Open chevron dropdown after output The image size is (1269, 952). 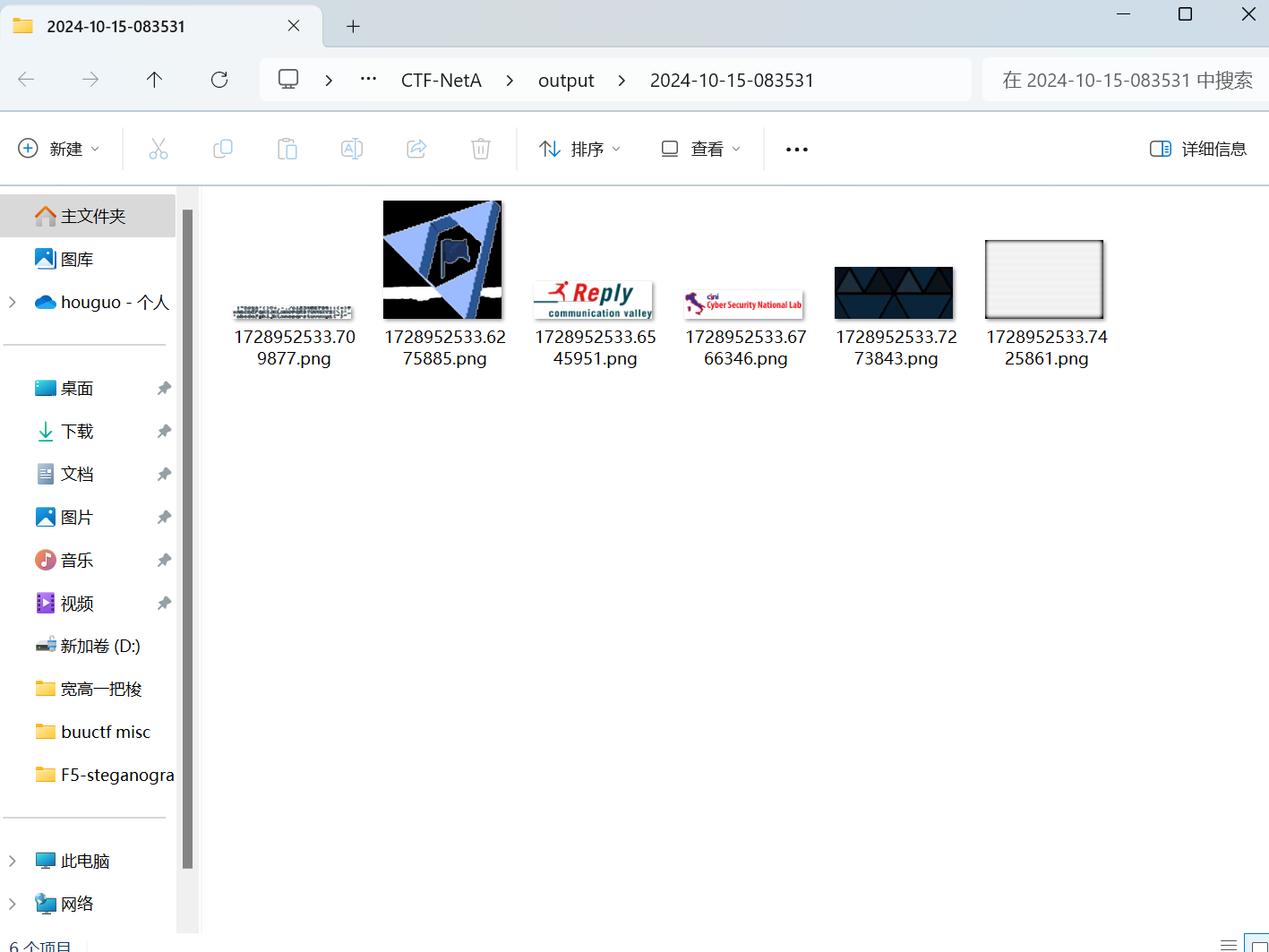point(622,80)
